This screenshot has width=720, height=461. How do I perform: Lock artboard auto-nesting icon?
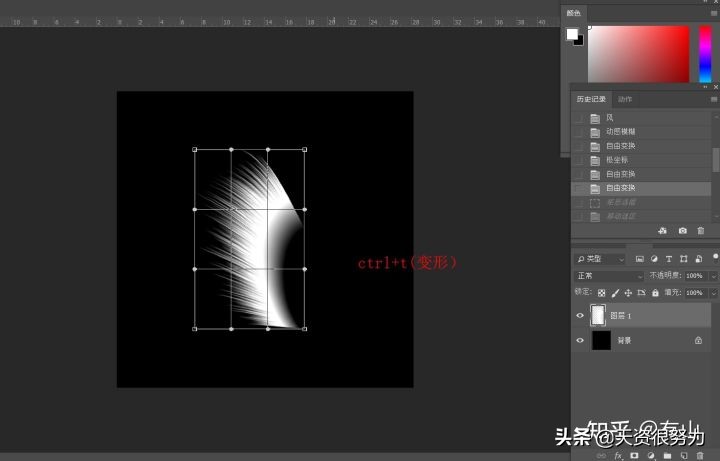coord(641,292)
